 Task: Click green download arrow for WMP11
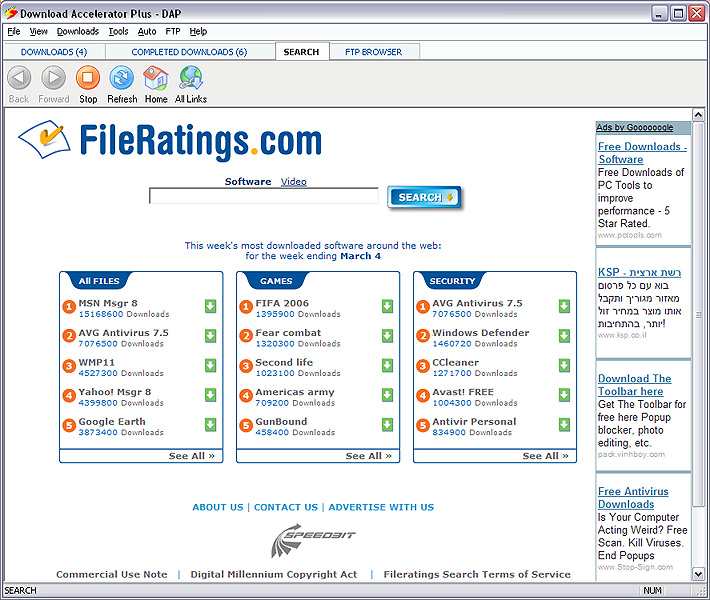211,365
